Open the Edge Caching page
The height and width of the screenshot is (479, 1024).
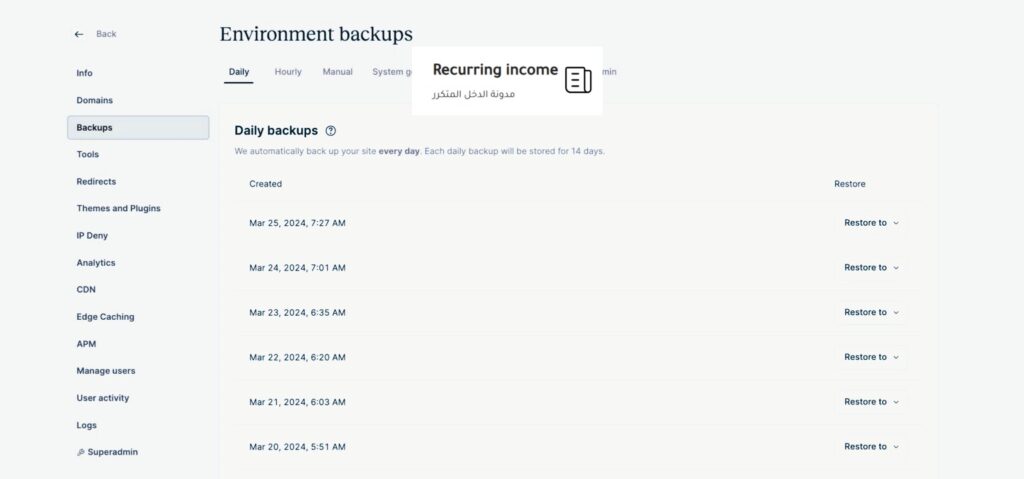coord(105,317)
